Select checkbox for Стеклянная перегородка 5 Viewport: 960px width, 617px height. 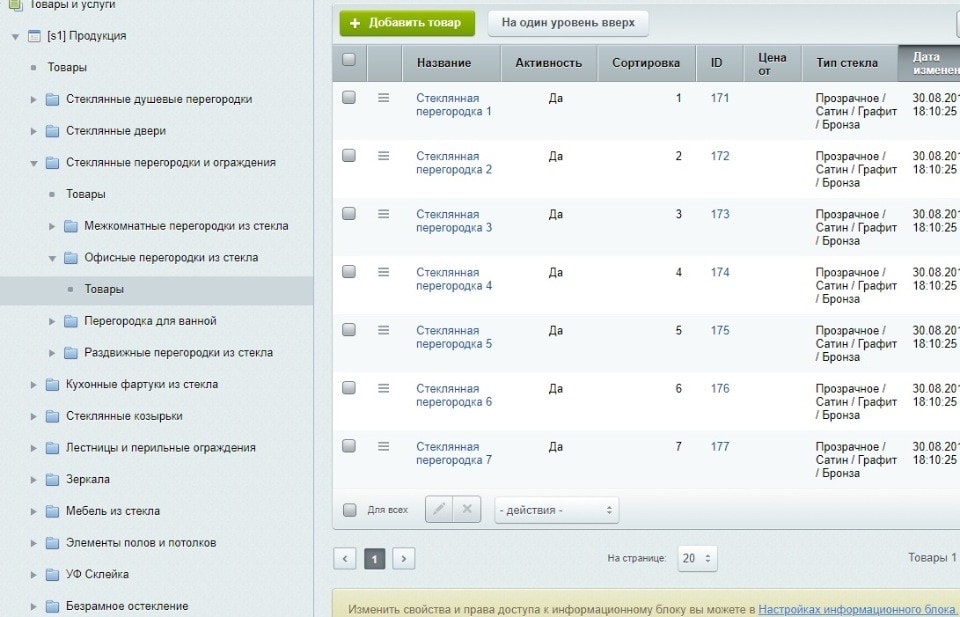click(x=349, y=330)
